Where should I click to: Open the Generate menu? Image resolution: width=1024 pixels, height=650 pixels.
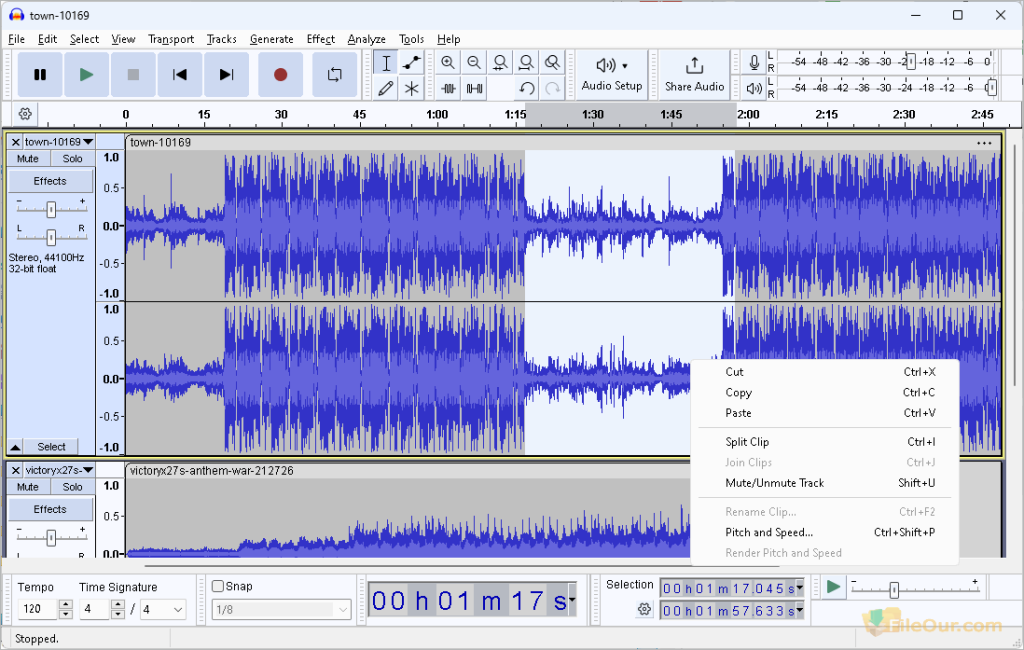(271, 39)
